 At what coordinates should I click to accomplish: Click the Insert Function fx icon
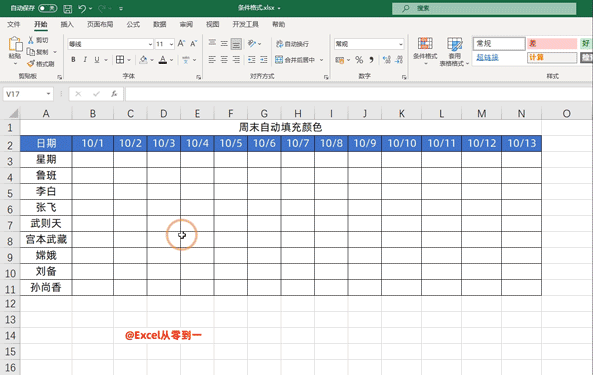(x=114, y=94)
